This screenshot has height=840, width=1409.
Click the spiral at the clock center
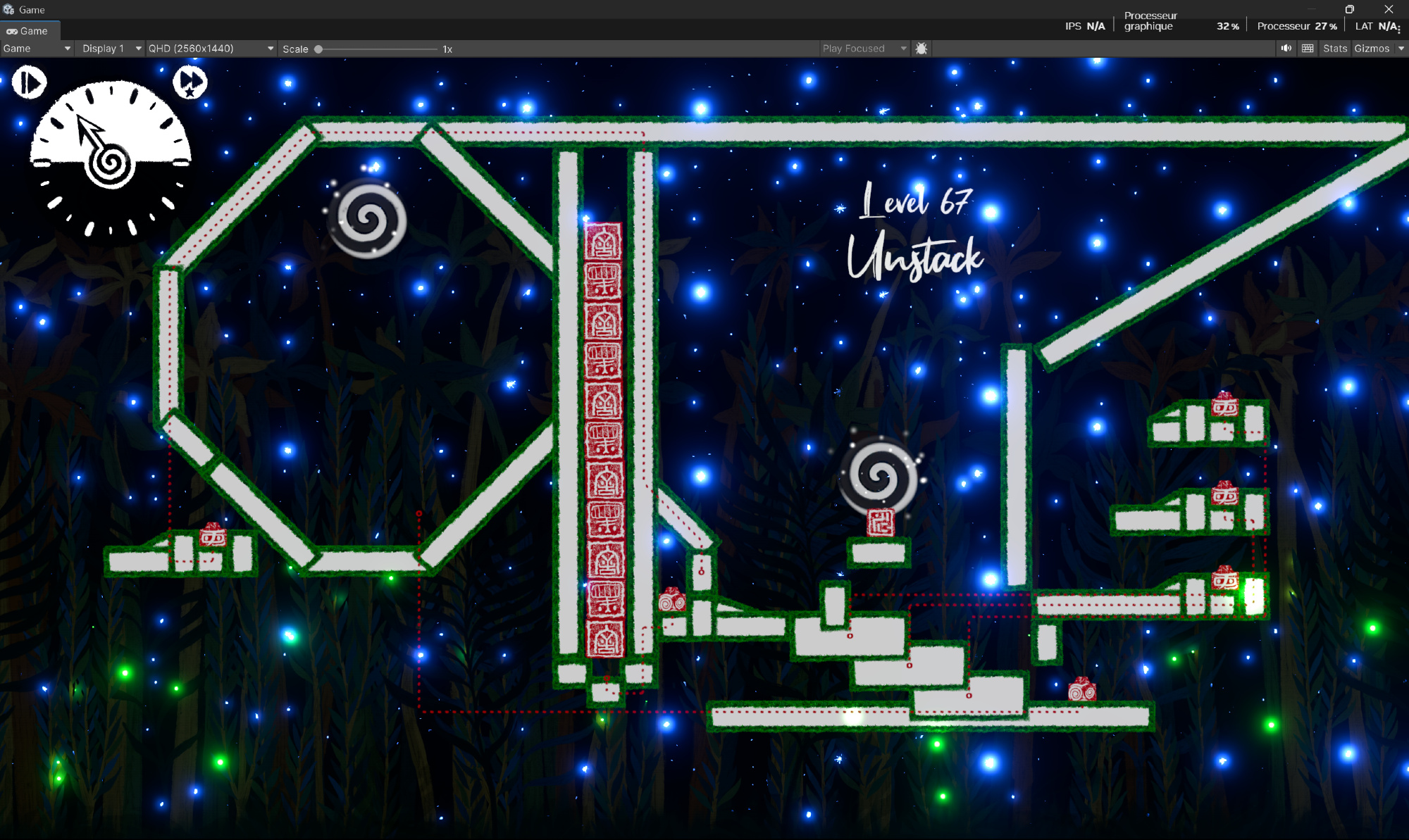(111, 164)
